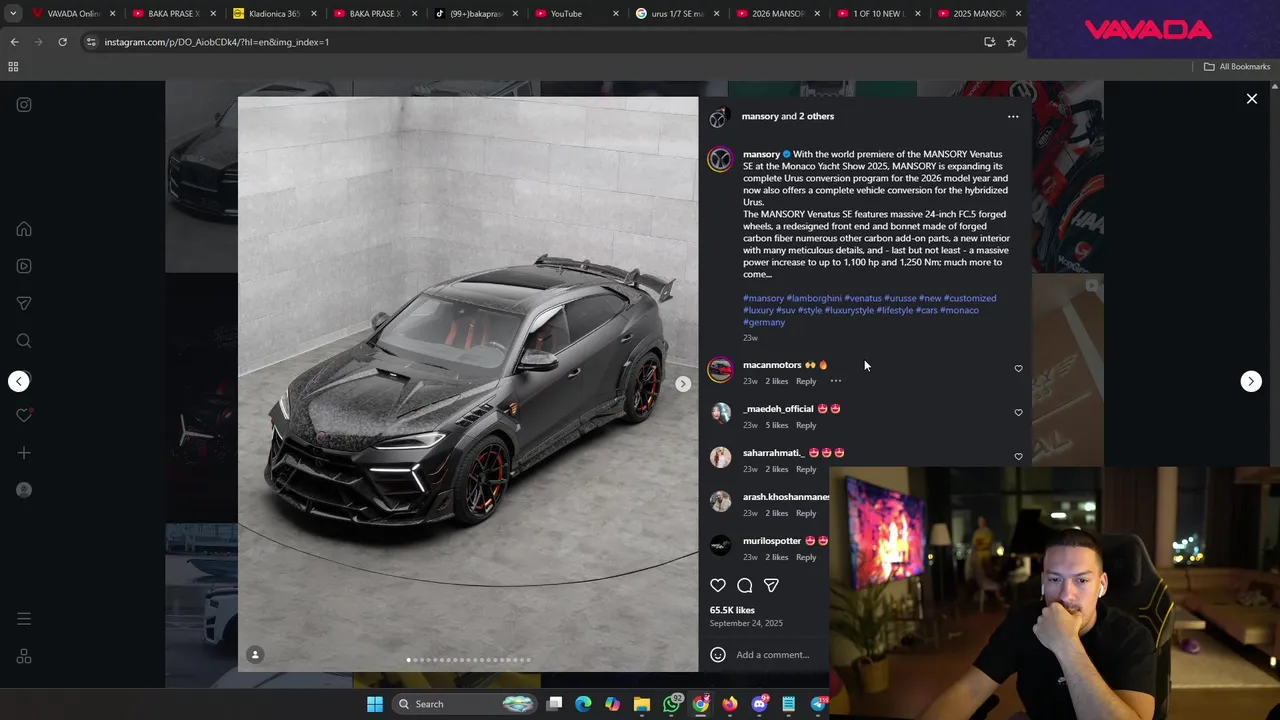Image resolution: width=1280 pixels, height=720 pixels.
Task: Reply to _maedeh_official comment
Action: click(806, 425)
